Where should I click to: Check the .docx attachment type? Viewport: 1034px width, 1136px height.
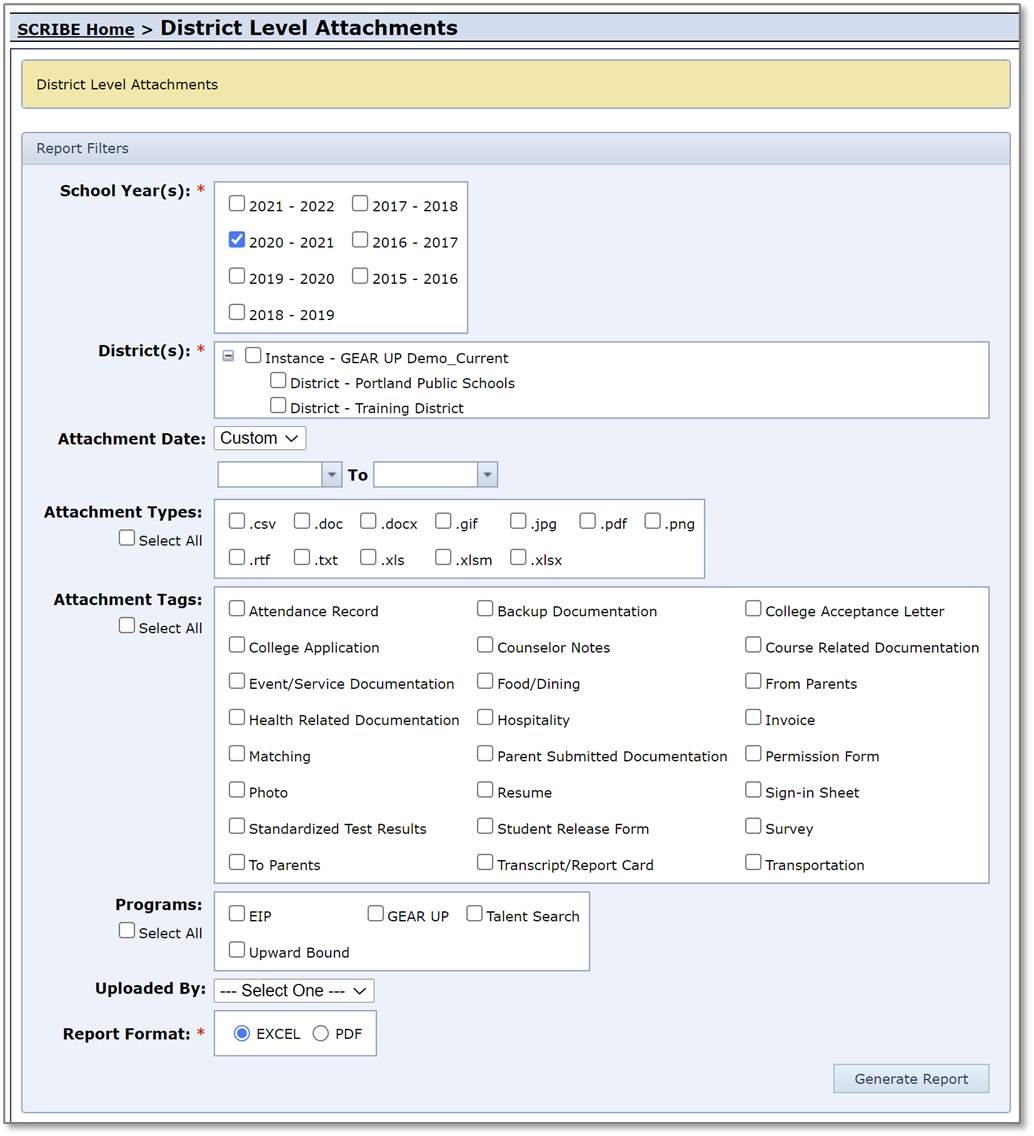(369, 521)
